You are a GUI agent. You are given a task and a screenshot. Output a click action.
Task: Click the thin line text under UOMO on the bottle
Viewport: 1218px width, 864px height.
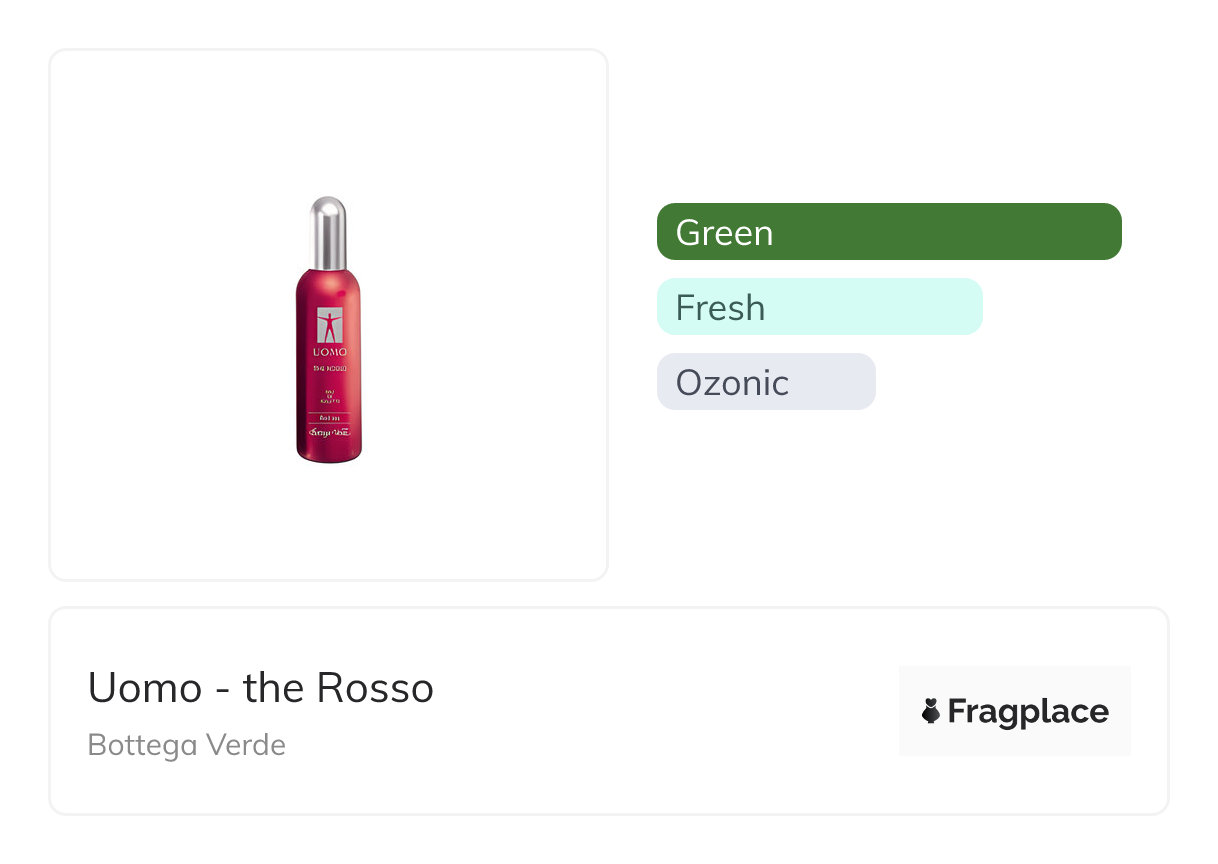[x=329, y=368]
